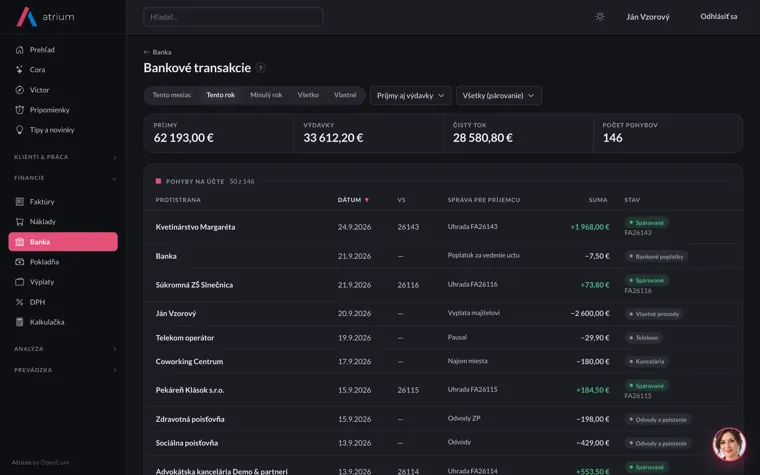Open the Príjmy aj výdavky dropdown
This screenshot has width=760, height=475.
[x=411, y=95]
